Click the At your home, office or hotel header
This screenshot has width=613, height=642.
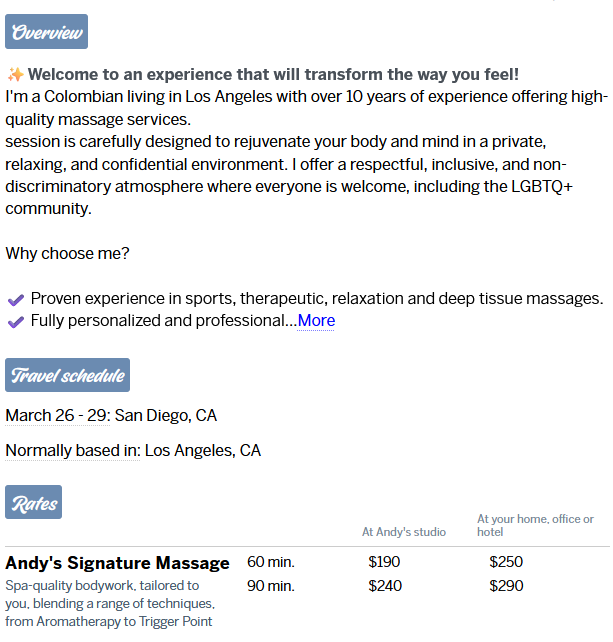535,525
